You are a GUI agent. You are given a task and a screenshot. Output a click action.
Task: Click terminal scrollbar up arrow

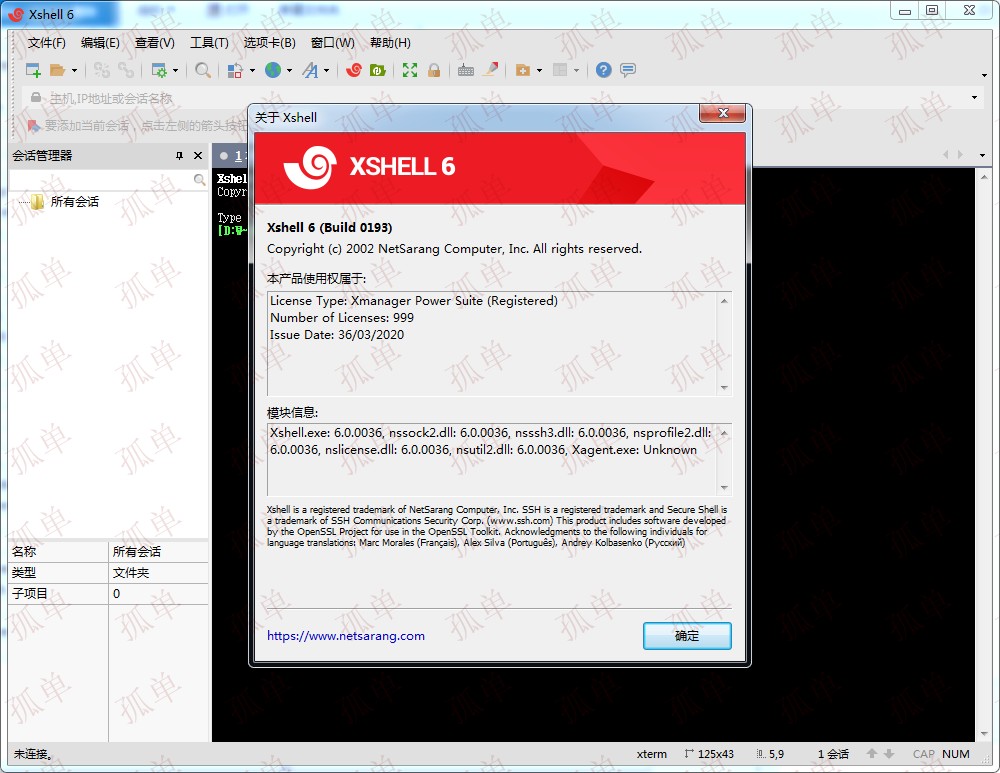tap(984, 177)
